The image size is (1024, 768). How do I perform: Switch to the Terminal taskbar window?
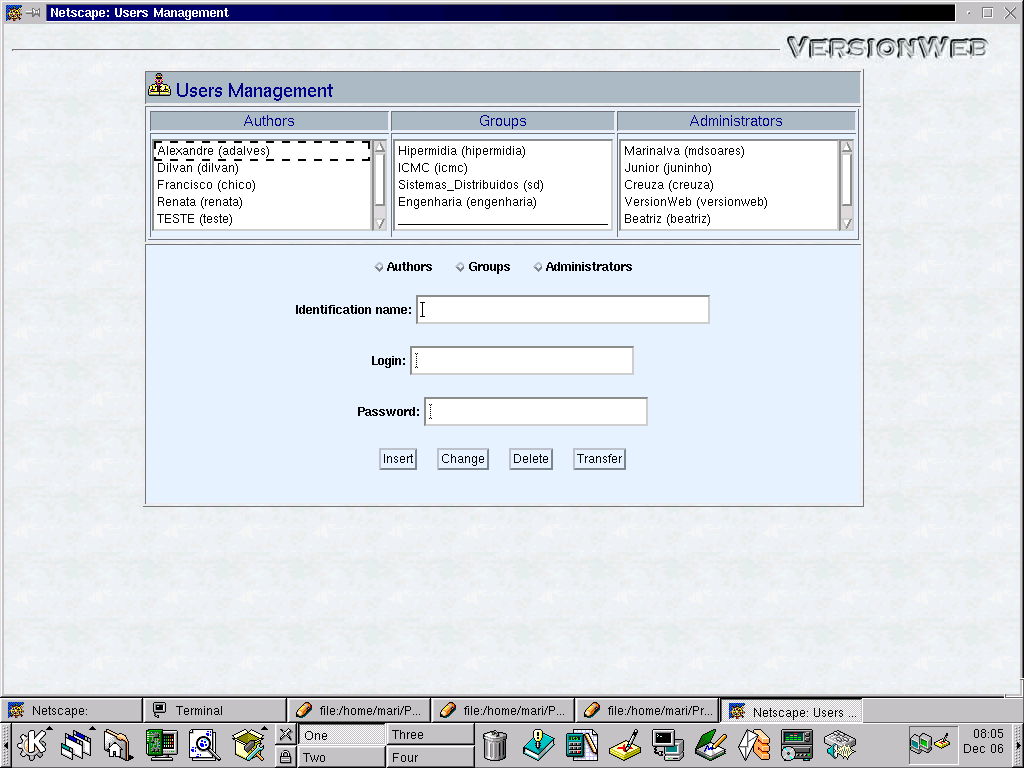[x=214, y=711]
